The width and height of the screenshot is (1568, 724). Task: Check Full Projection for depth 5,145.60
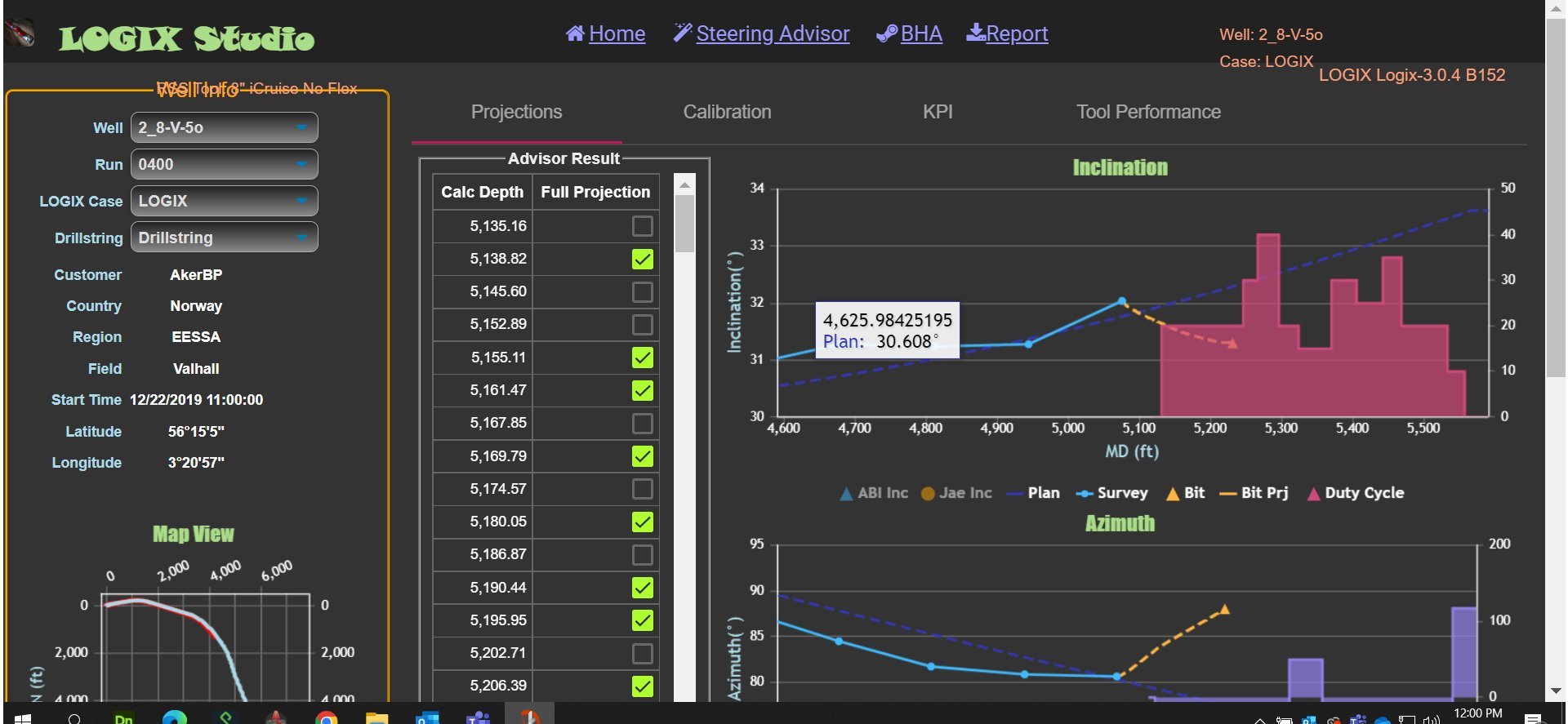pyautogui.click(x=643, y=291)
